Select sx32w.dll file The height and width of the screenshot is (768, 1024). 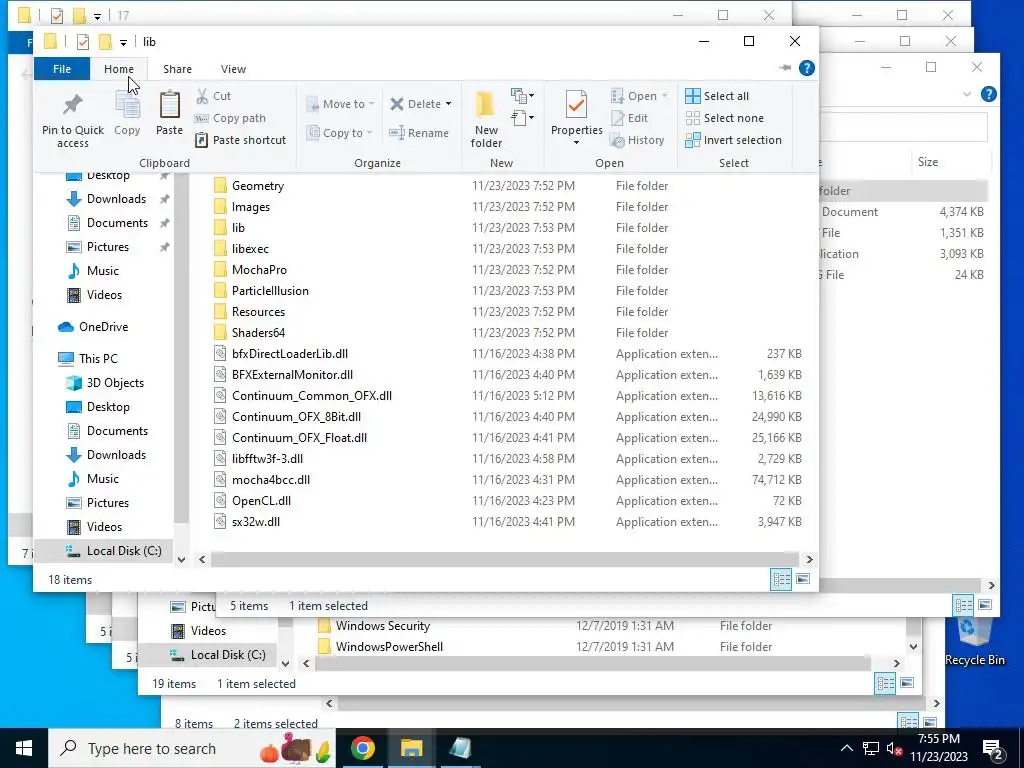tap(256, 522)
